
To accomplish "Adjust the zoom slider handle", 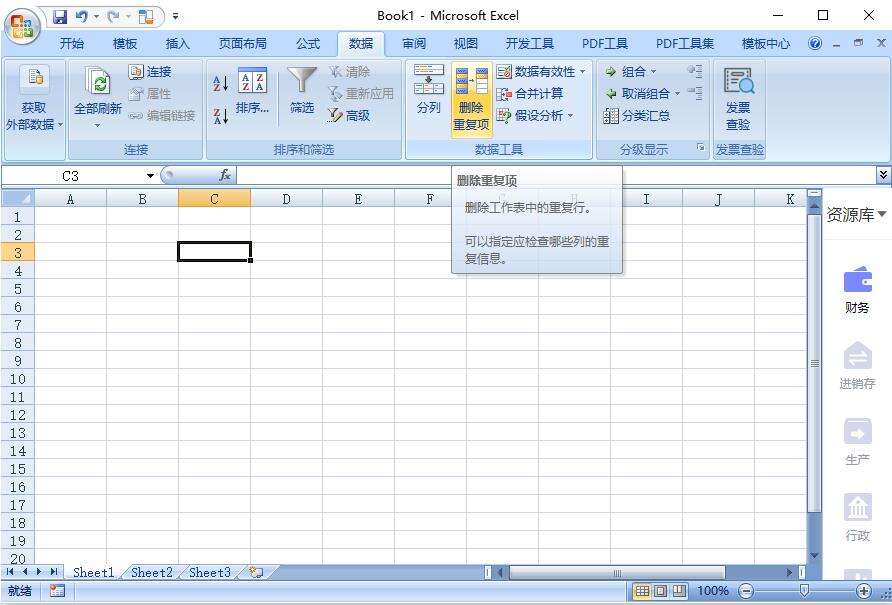I will click(804, 591).
